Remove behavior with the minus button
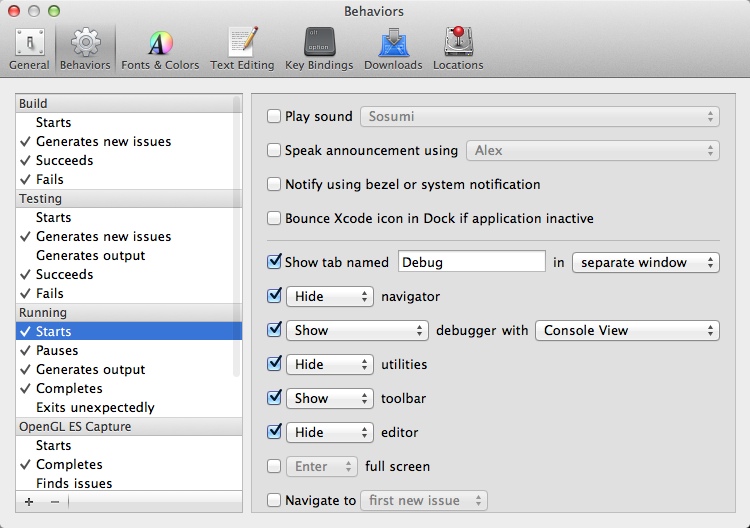Image resolution: width=750 pixels, height=528 pixels. 55,502
